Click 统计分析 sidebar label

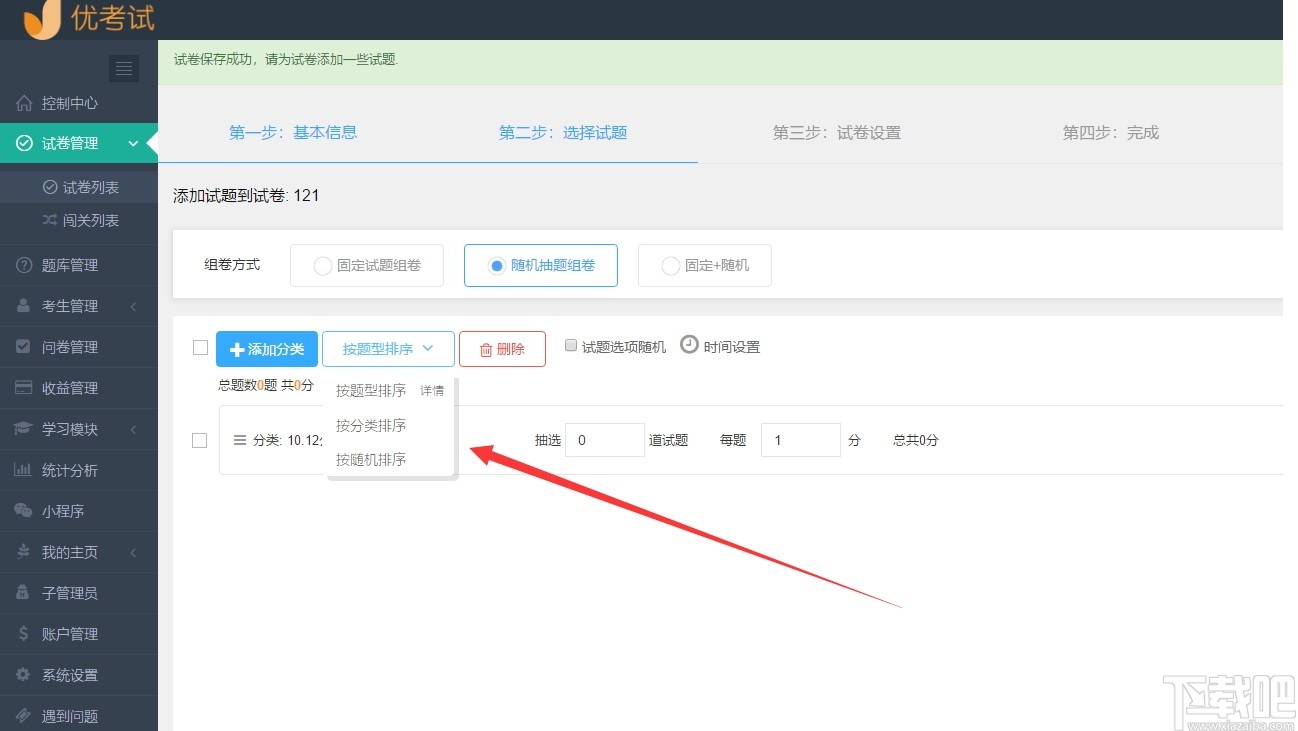pyautogui.click(x=70, y=470)
